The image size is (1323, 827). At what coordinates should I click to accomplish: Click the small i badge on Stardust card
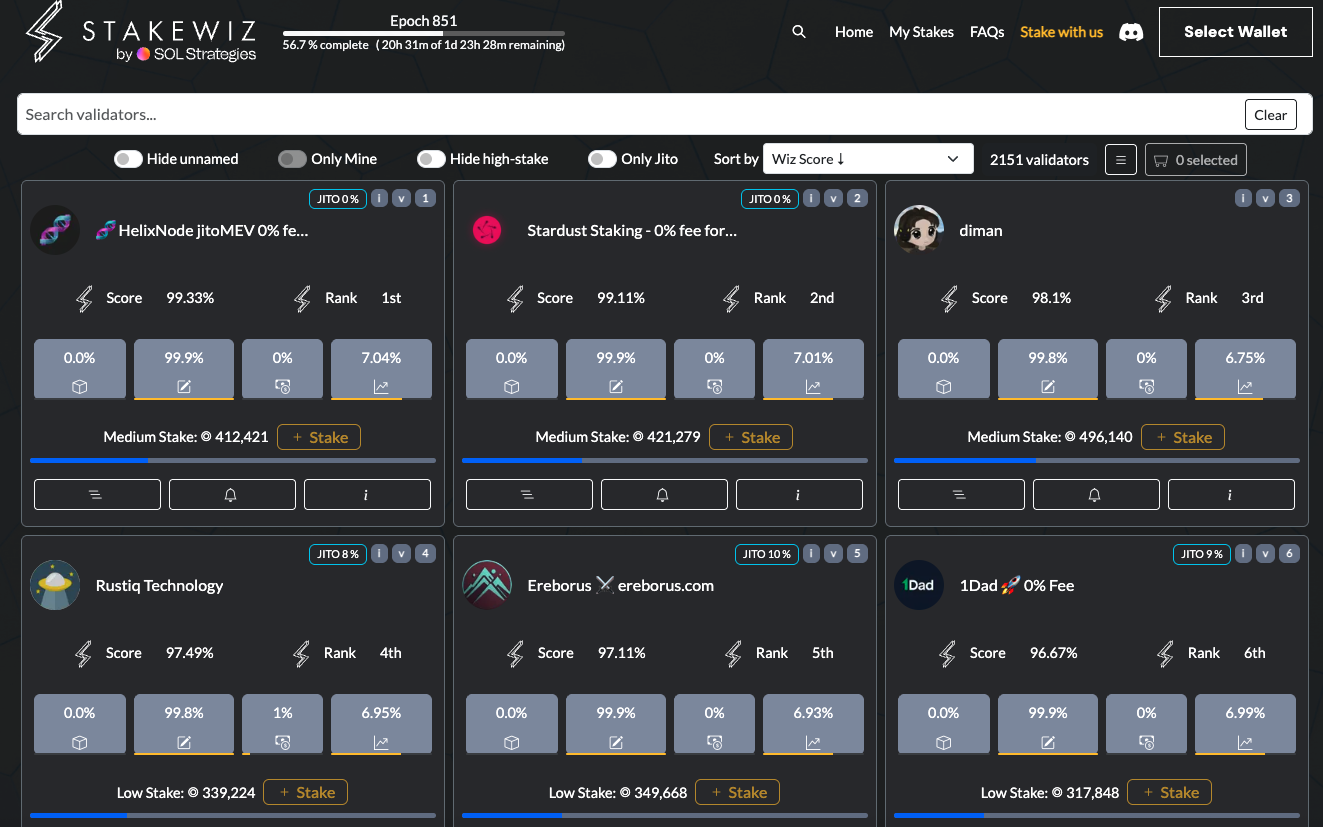pos(811,198)
